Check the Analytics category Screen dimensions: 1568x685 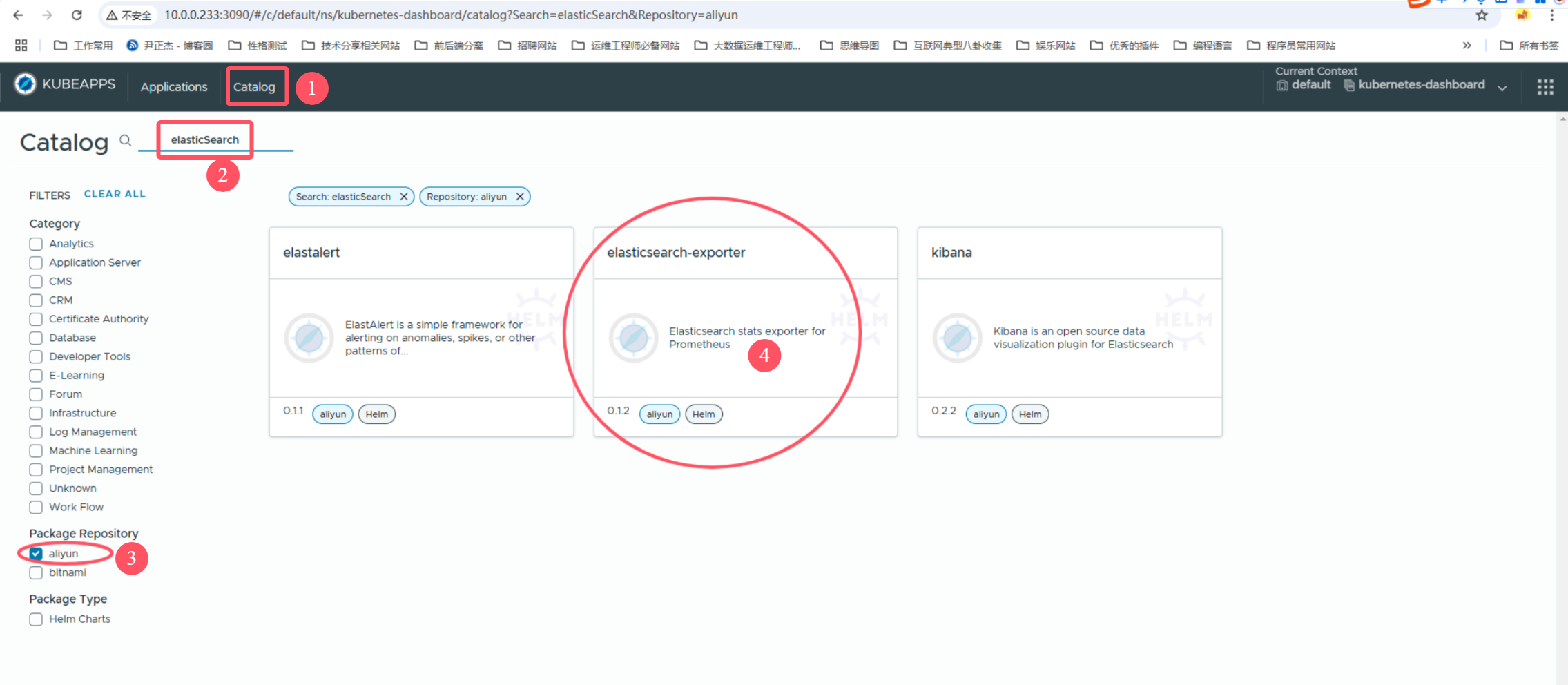pyautogui.click(x=36, y=244)
